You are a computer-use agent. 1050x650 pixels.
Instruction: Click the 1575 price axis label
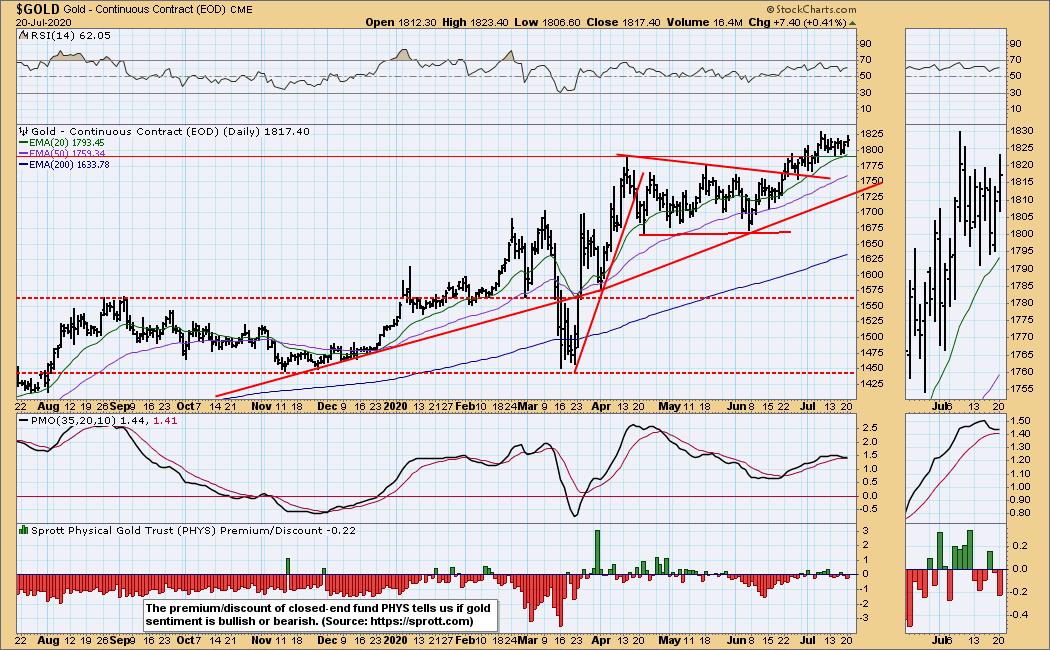(x=872, y=290)
